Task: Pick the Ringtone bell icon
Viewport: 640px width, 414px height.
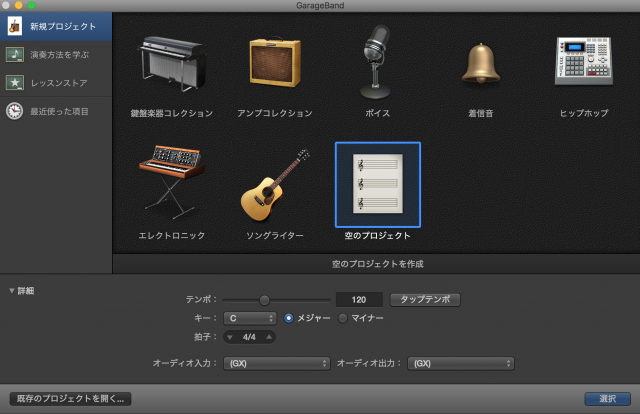Action: 481,63
